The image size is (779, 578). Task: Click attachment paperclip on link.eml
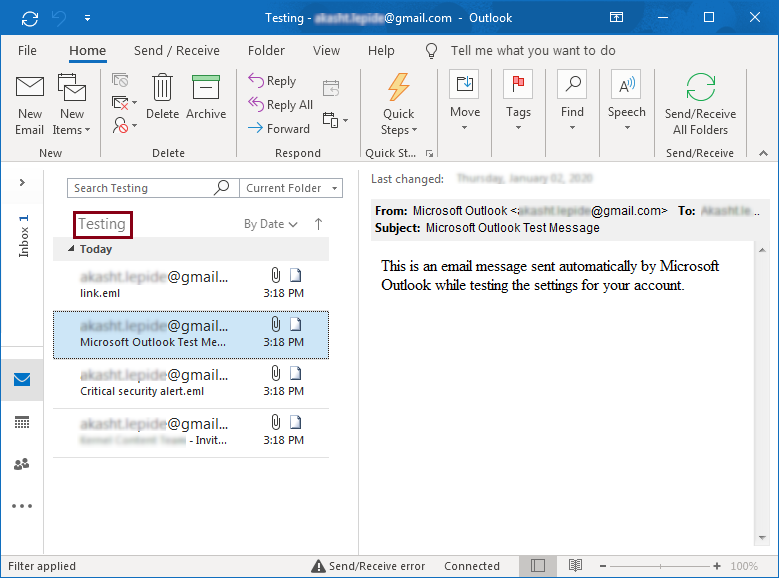[x=276, y=275]
